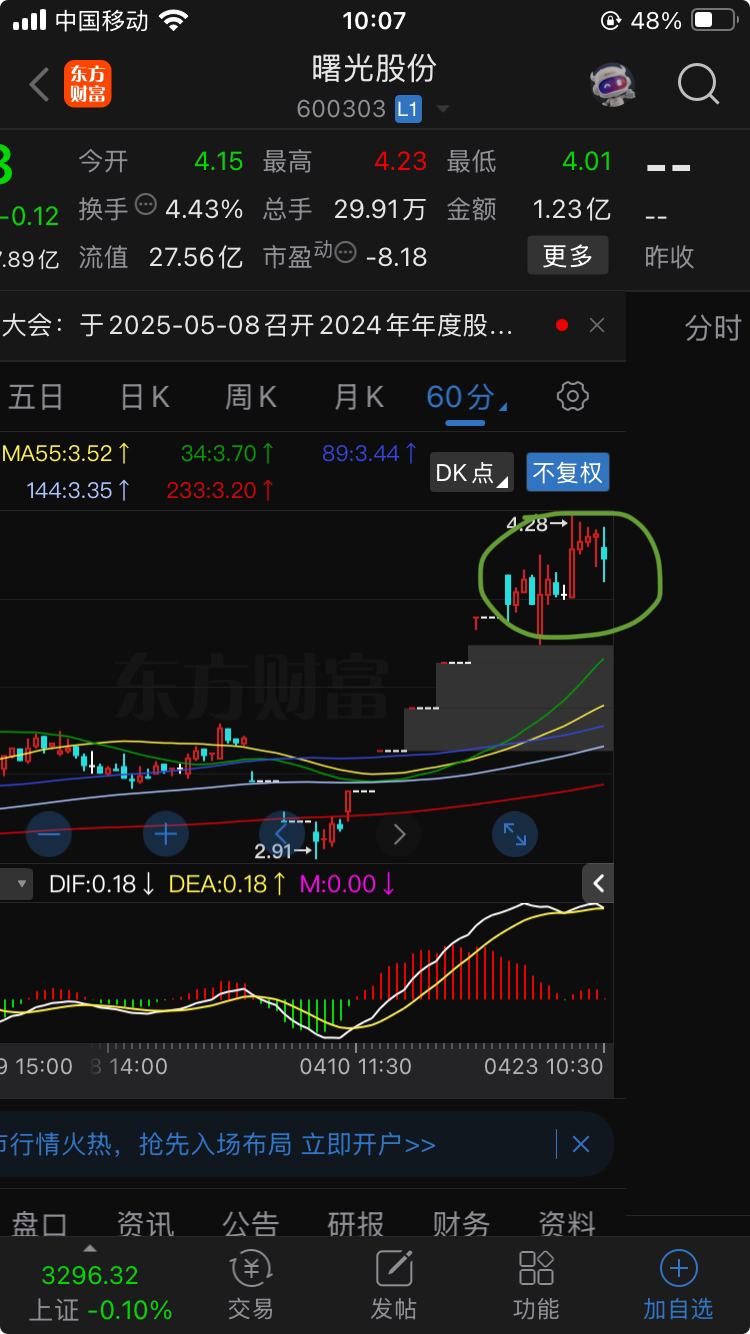This screenshot has height=1334, width=750.
Task: Tap 加自选 add to watchlist
Action: (678, 1285)
